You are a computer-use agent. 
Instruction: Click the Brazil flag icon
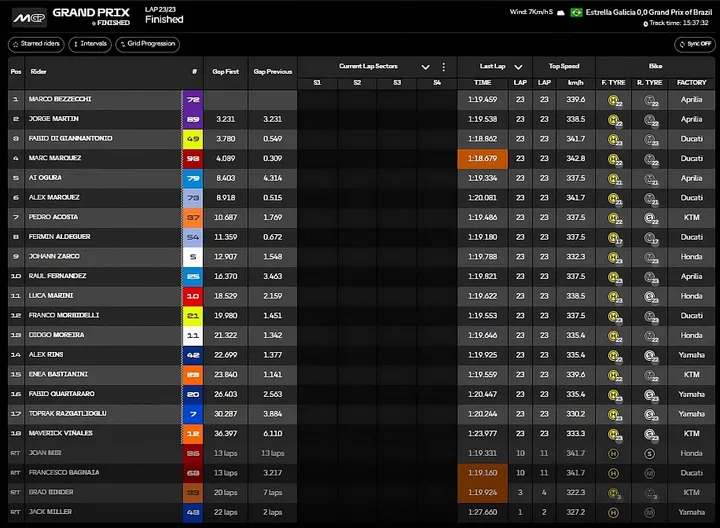(x=576, y=12)
